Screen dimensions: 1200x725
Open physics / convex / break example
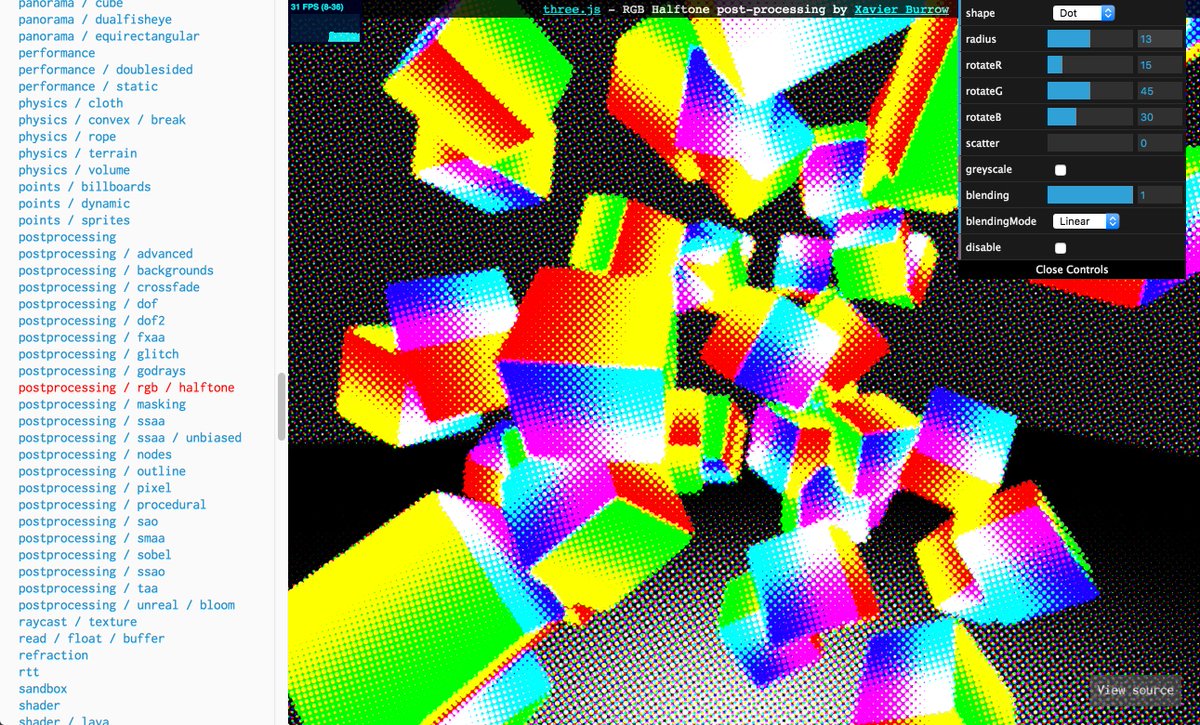click(x=102, y=120)
